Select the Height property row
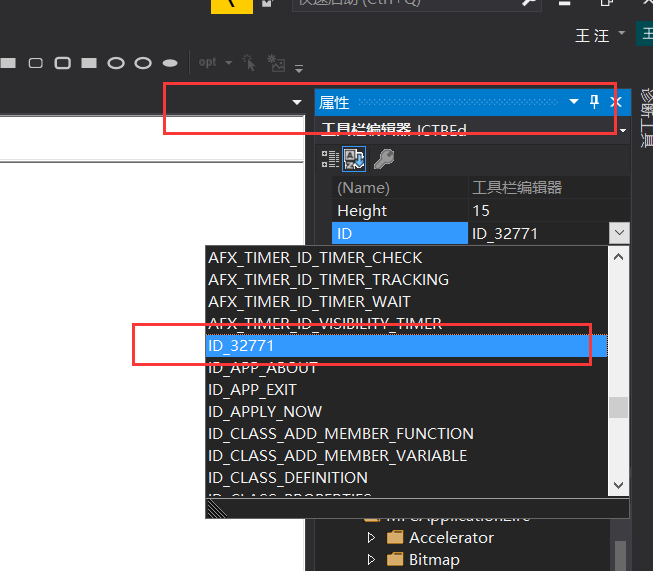653x571 pixels. tap(481, 211)
